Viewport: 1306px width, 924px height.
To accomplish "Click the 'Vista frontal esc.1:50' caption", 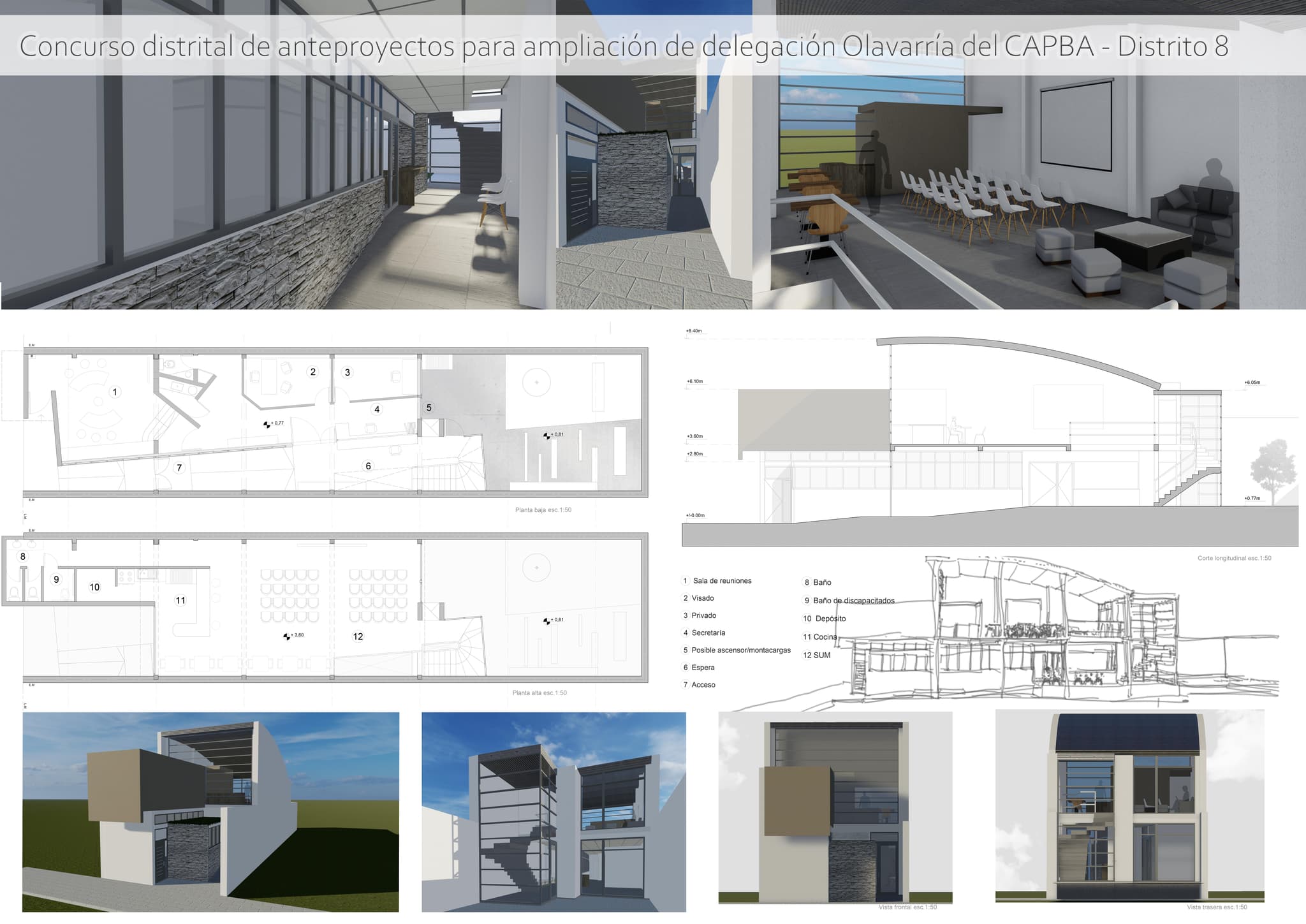I will point(907,907).
